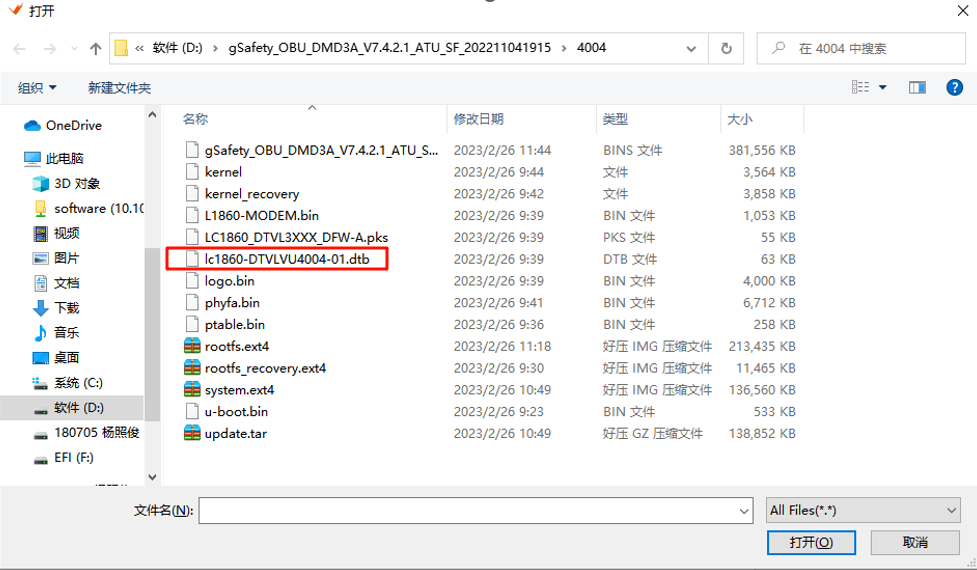977x570 pixels.
Task: Click the refresh button in address bar
Action: click(x=726, y=48)
